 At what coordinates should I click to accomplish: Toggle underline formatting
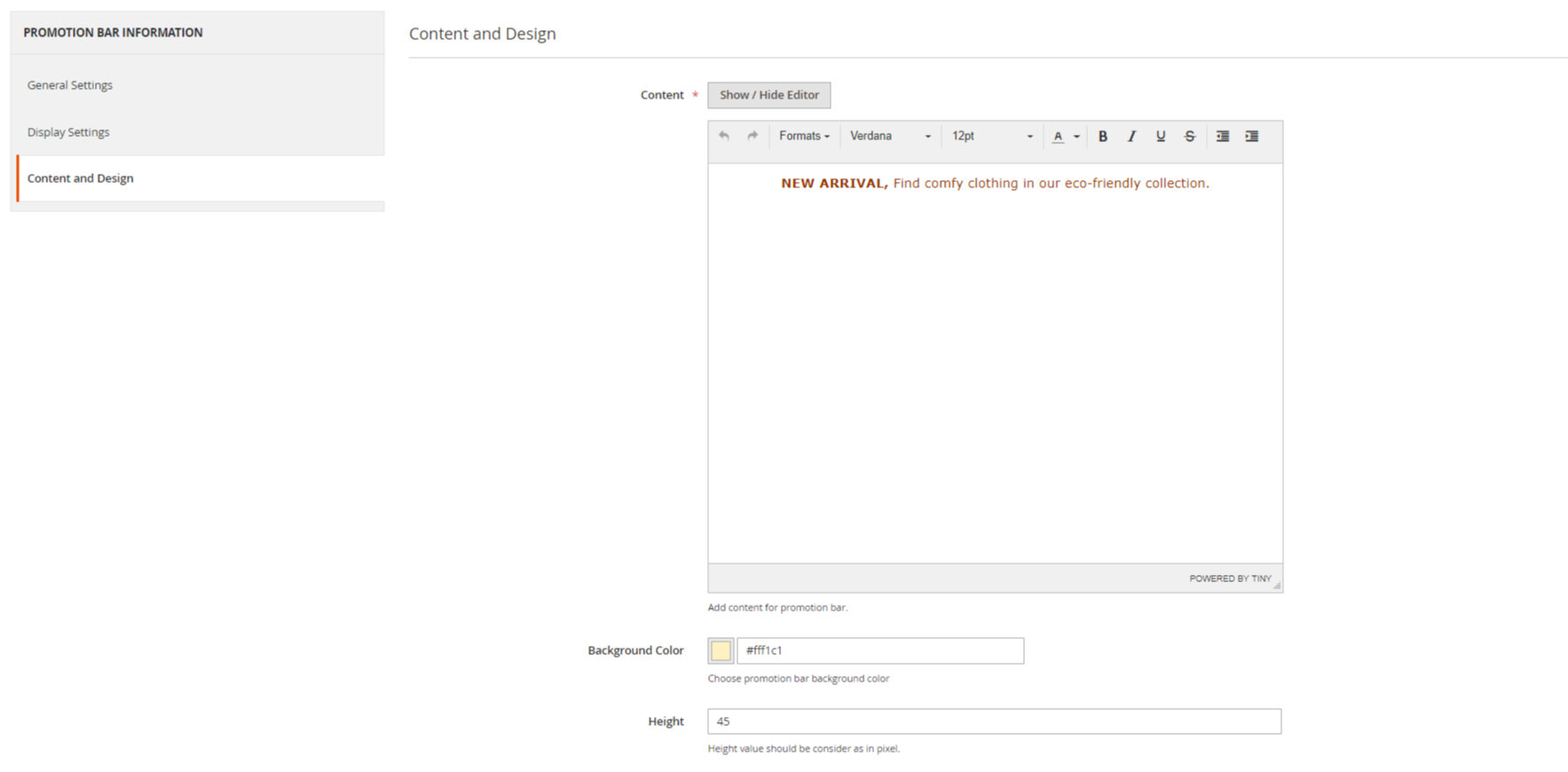point(1161,136)
